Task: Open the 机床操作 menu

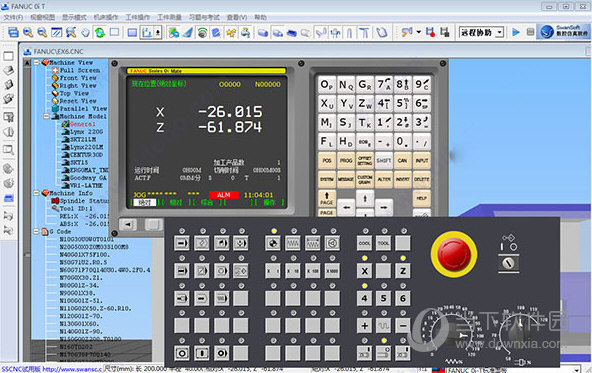Action: 106,17
